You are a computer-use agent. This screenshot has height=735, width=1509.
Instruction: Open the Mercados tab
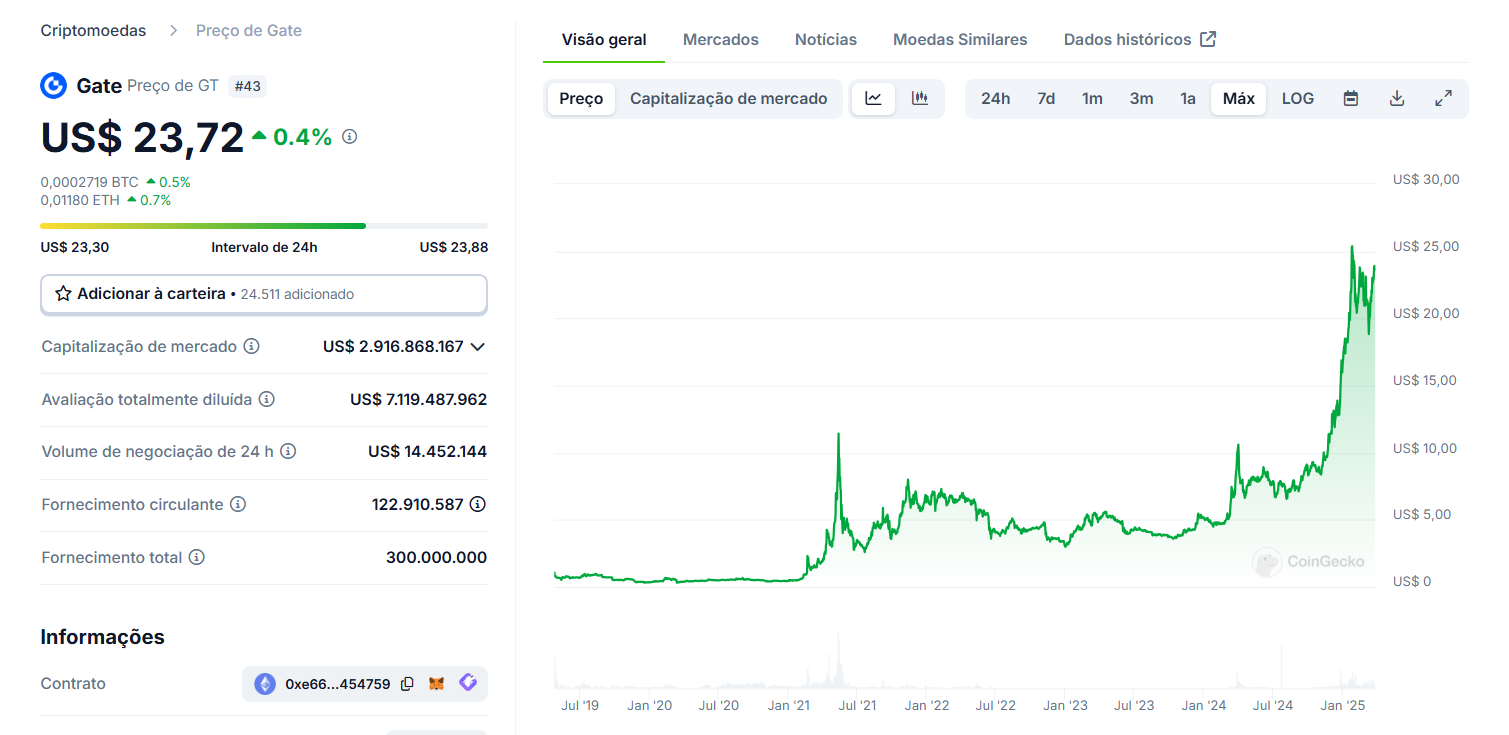point(721,40)
